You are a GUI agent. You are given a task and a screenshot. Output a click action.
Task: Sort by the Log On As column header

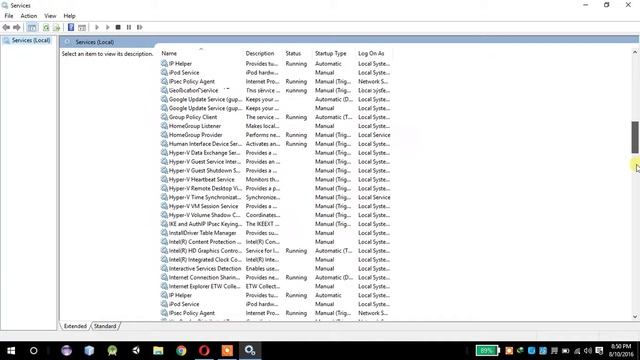coord(373,53)
